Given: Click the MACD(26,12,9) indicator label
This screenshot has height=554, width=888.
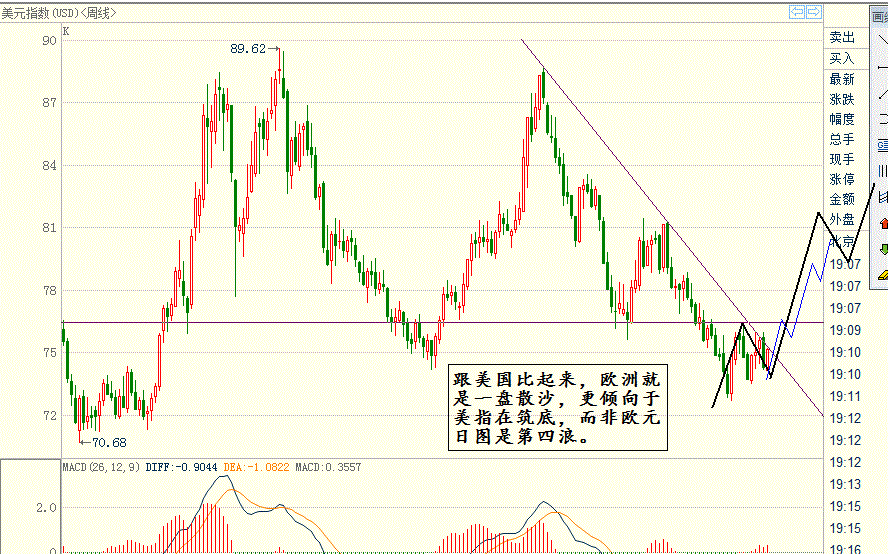Looking at the screenshot, I should [x=101, y=467].
